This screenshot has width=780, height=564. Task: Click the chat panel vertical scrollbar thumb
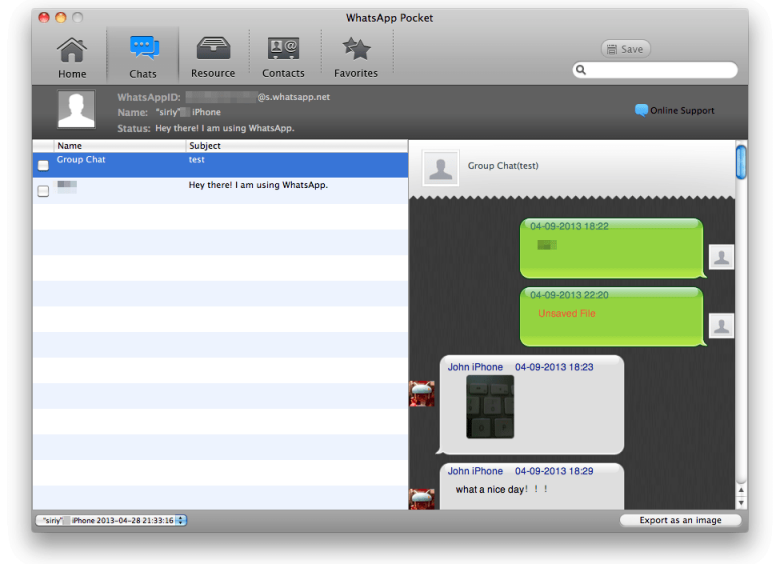[x=741, y=162]
